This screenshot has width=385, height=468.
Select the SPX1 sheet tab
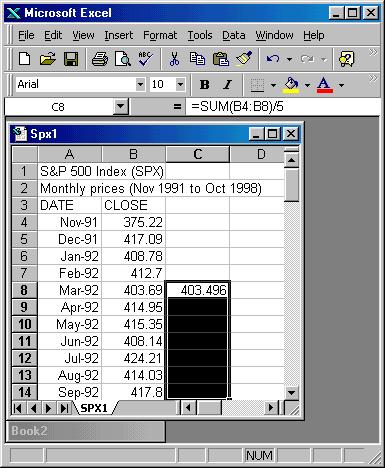(x=94, y=408)
